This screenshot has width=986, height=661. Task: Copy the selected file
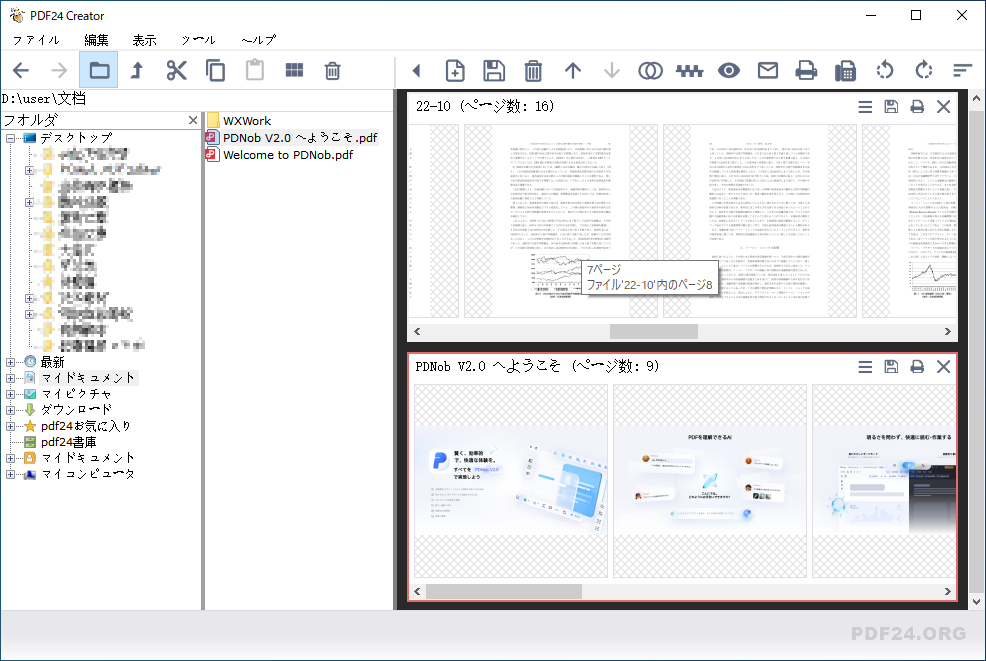216,70
